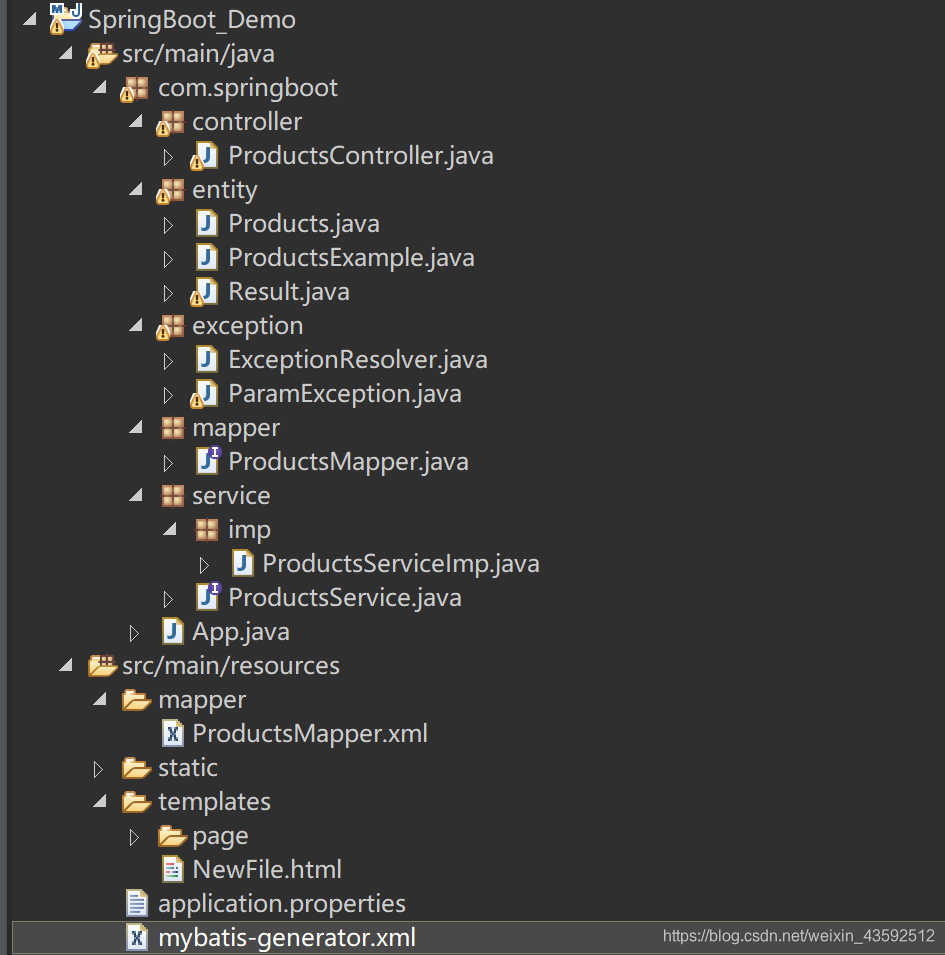The width and height of the screenshot is (945, 955).
Task: Click the ParamException.java file icon
Action: (x=204, y=394)
